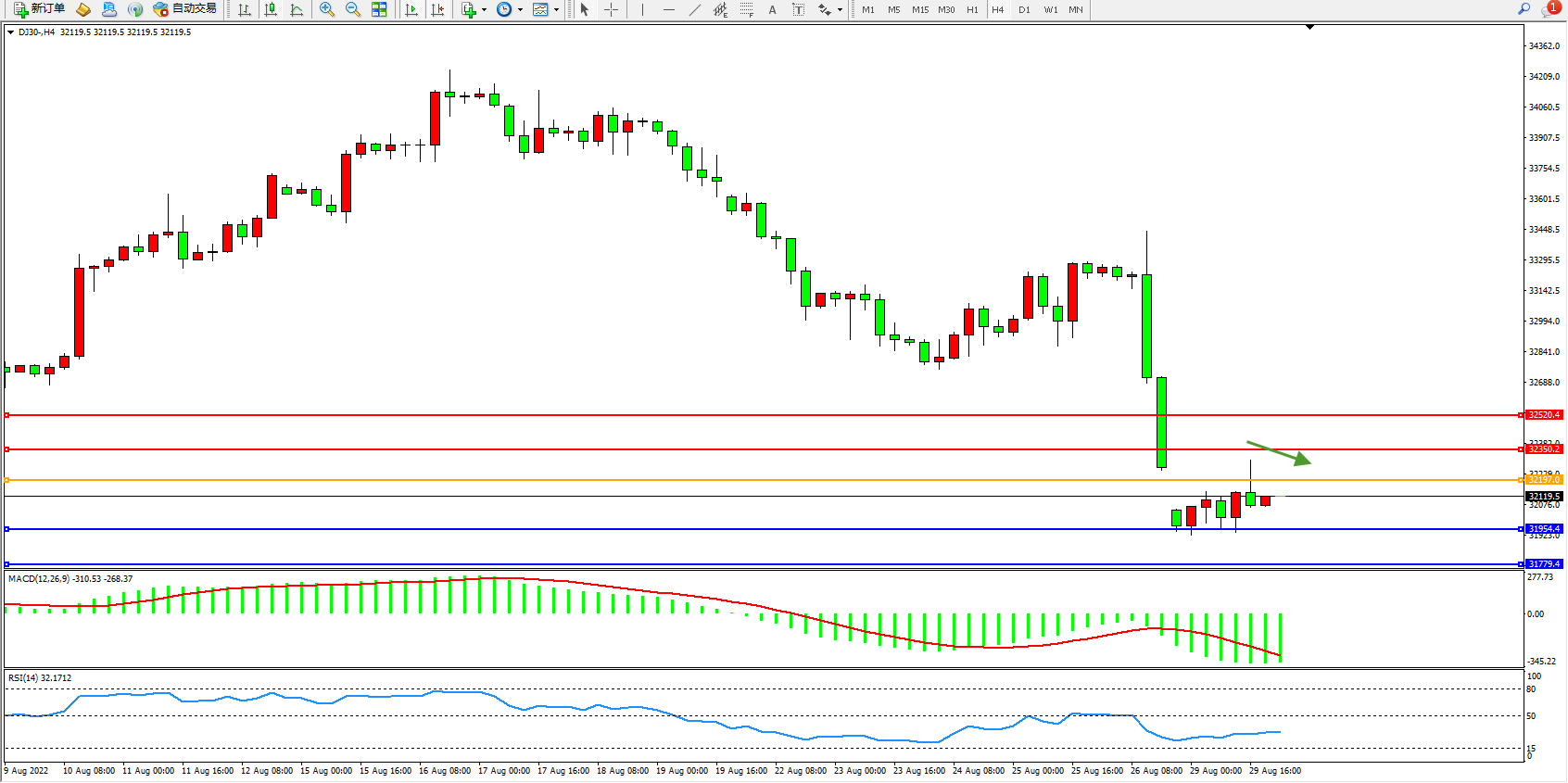The width and height of the screenshot is (1568, 783).
Task: Select the trendline drawing tool
Action: coord(695,9)
